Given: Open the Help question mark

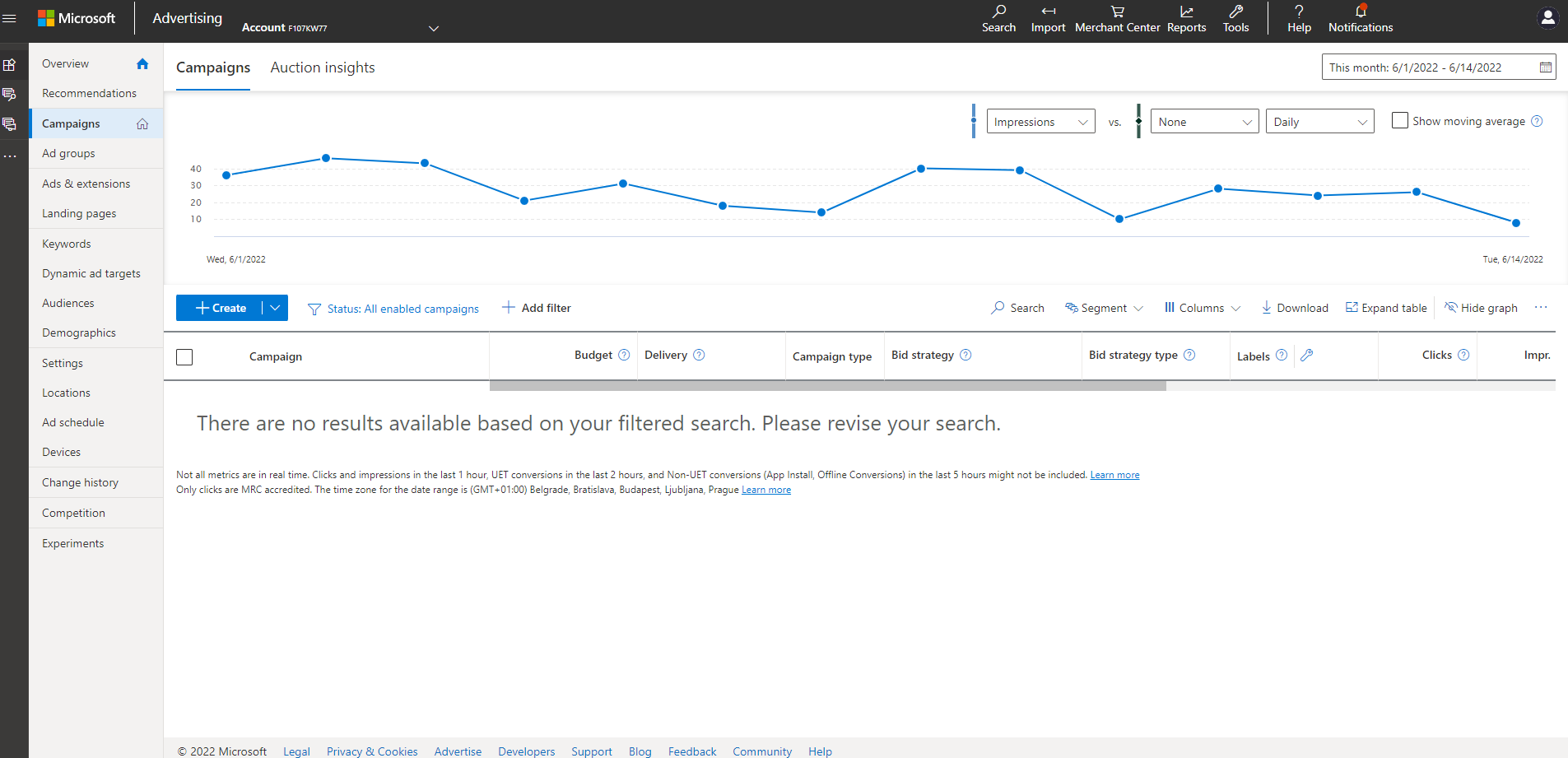Looking at the screenshot, I should [1299, 12].
